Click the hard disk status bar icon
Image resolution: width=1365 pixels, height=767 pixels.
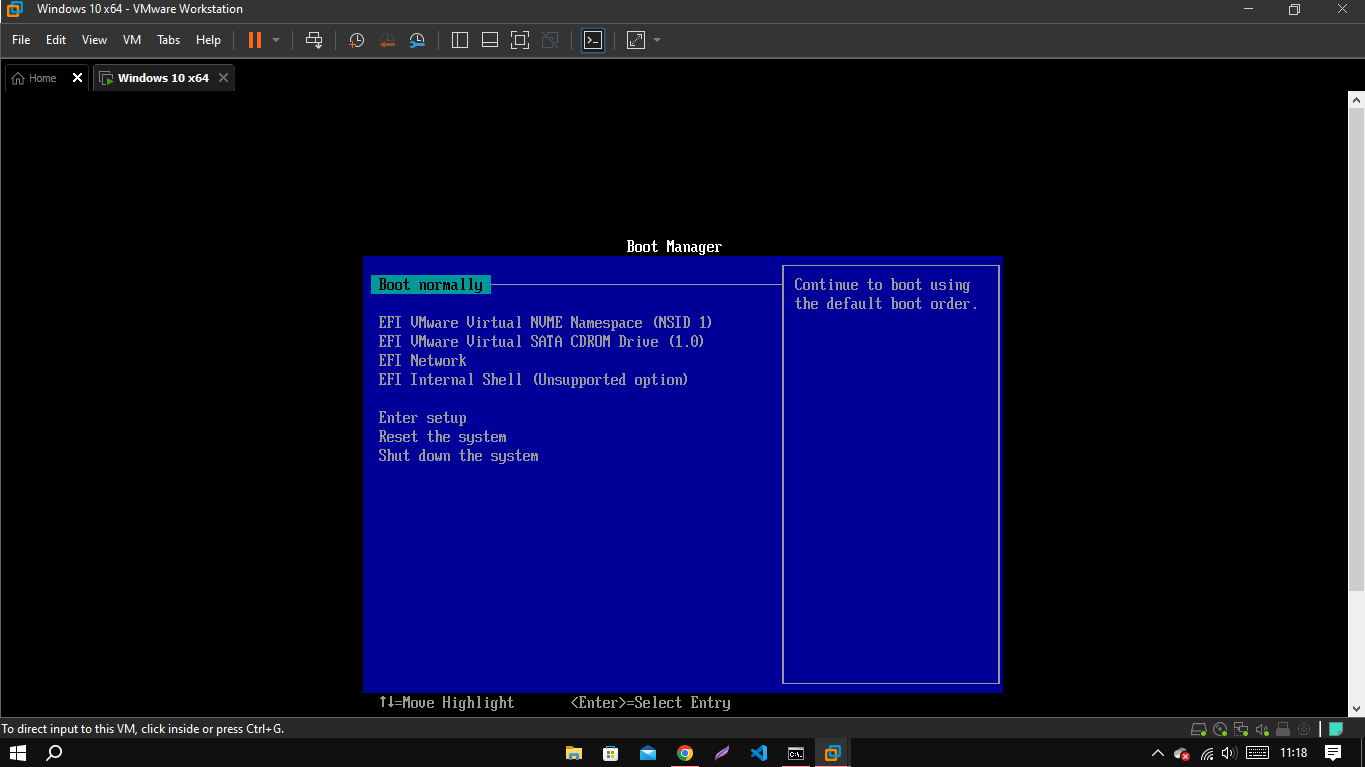click(1199, 729)
